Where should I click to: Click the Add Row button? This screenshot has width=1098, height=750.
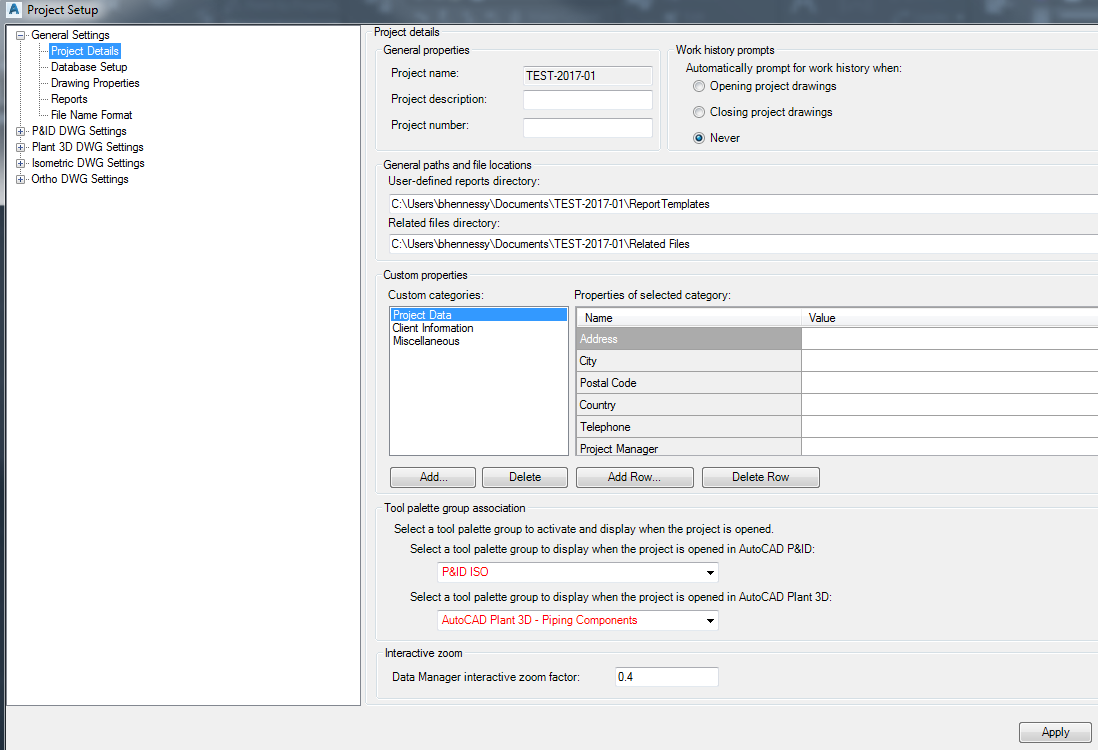[634, 477]
